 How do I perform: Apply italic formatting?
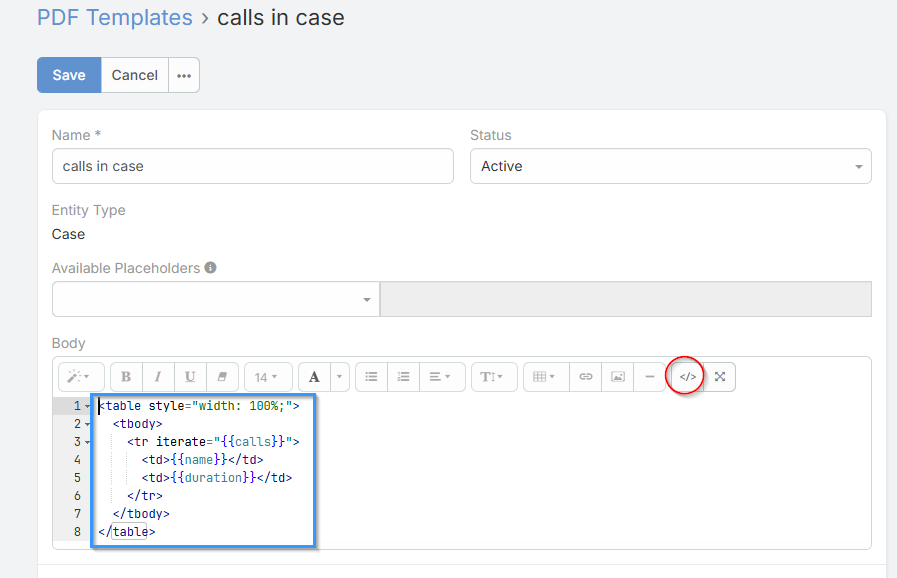click(158, 377)
